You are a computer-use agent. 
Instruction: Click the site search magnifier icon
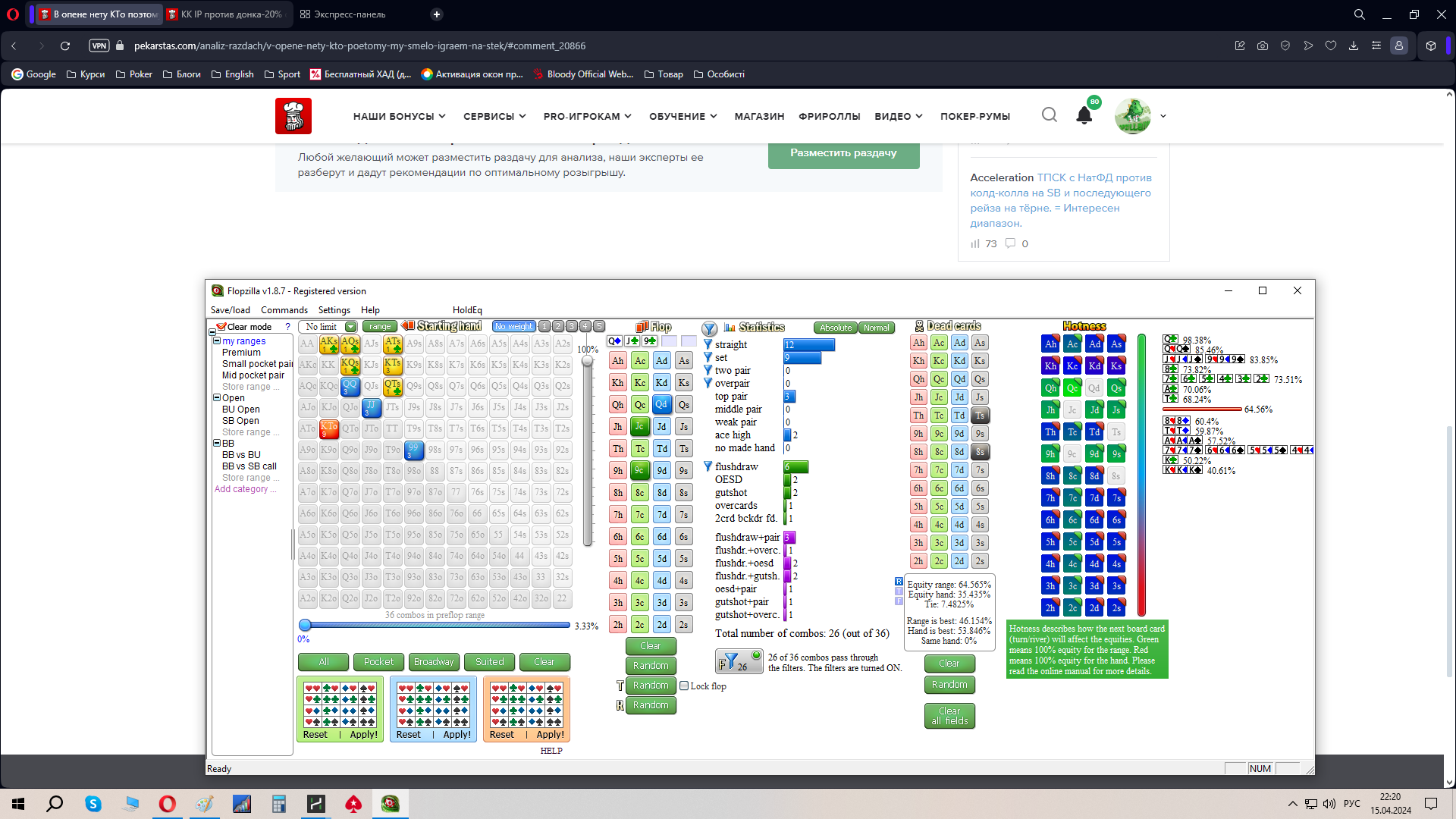click(1049, 115)
